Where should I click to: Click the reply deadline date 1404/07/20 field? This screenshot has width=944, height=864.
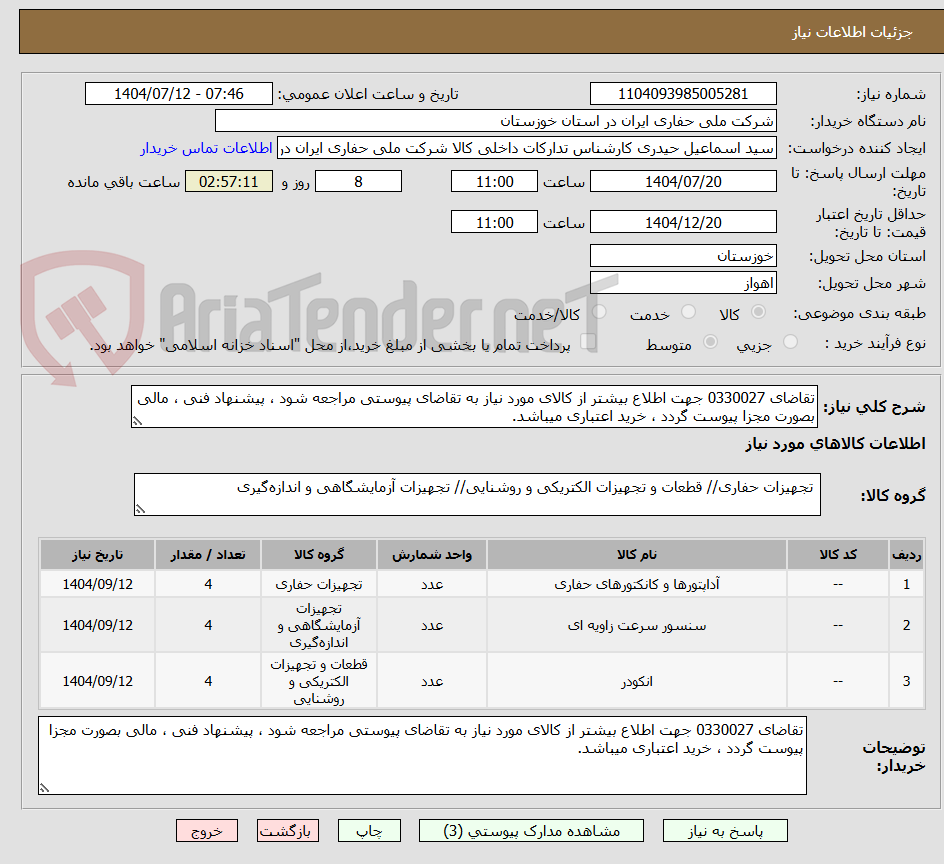pyautogui.click(x=683, y=181)
